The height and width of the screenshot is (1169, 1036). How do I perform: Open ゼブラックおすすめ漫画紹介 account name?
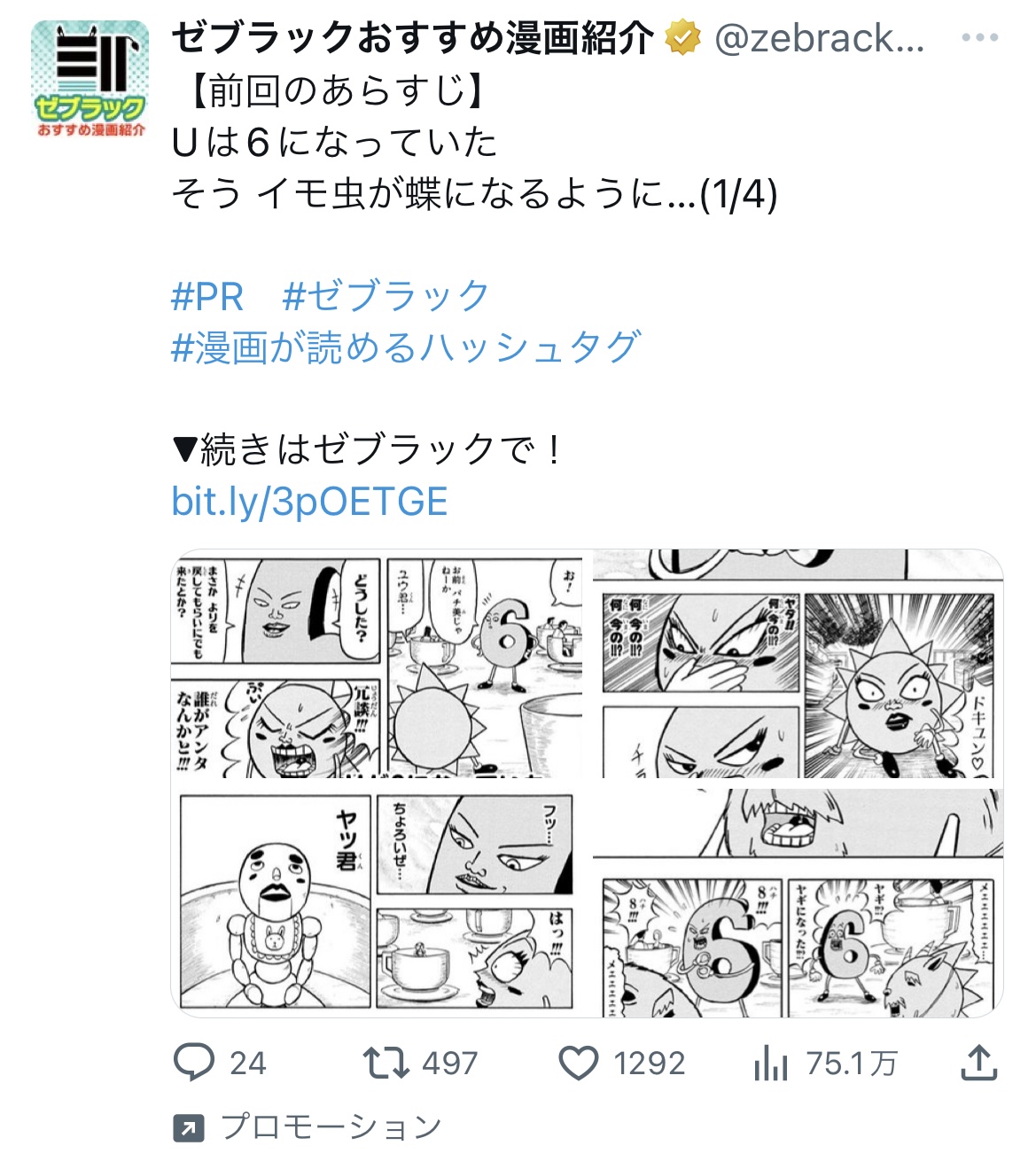(x=413, y=38)
